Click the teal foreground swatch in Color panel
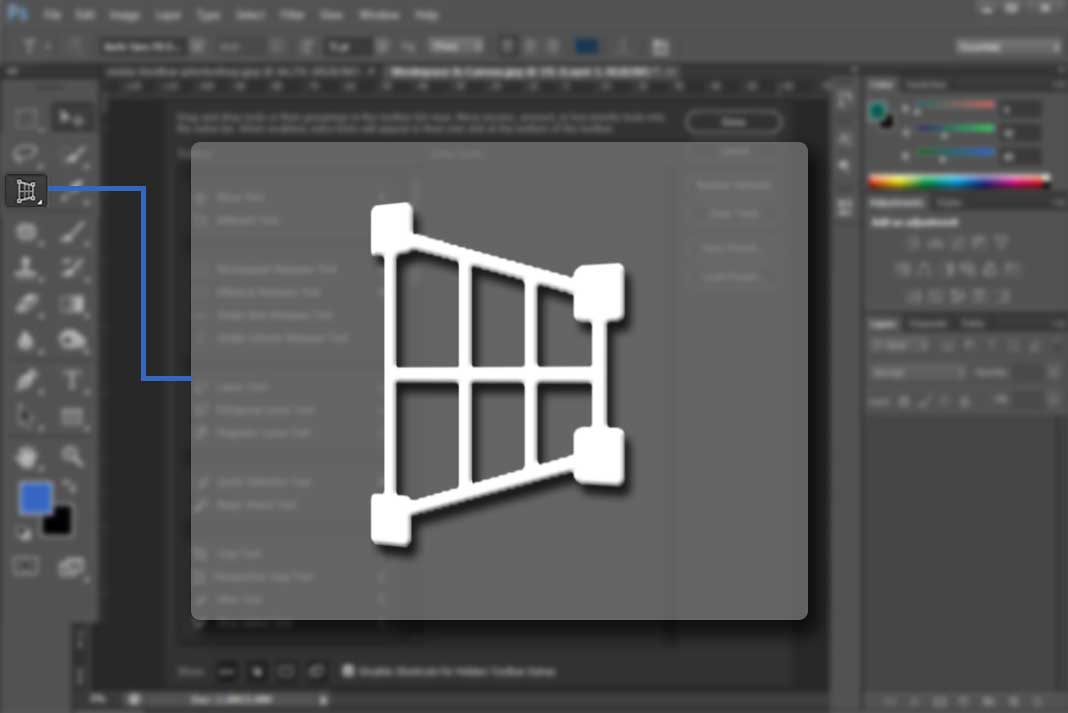1068x713 pixels. coord(877,110)
